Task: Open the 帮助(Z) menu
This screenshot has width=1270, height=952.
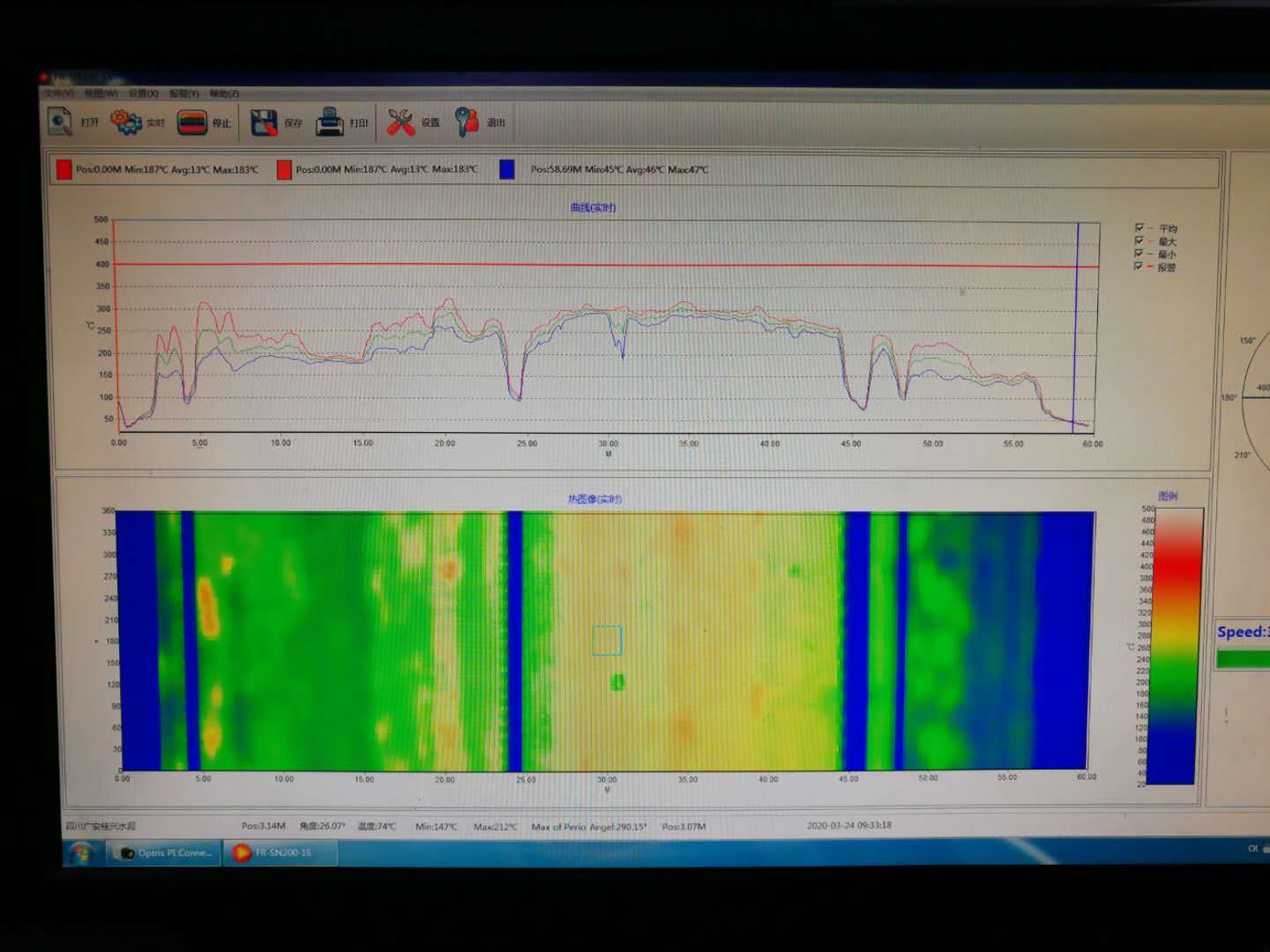Action: pos(225,93)
